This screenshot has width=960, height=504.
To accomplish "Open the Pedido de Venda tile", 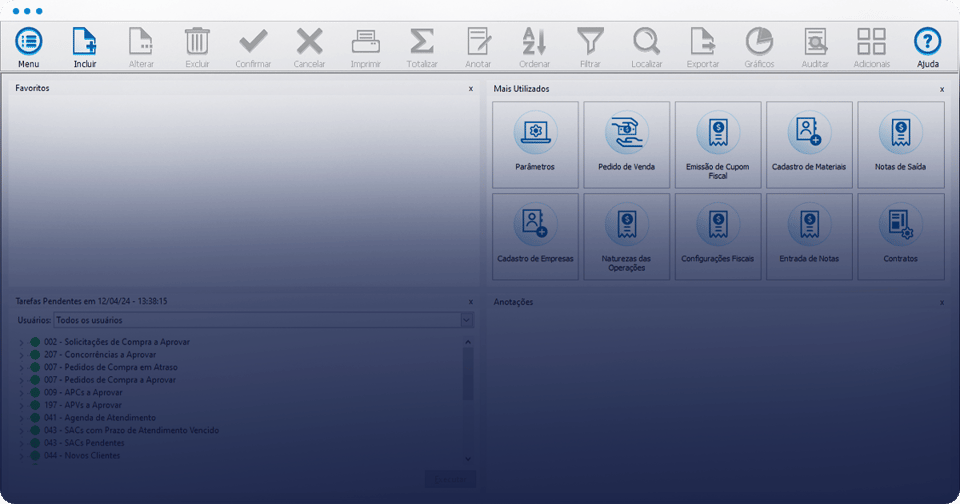I will 626,145.
